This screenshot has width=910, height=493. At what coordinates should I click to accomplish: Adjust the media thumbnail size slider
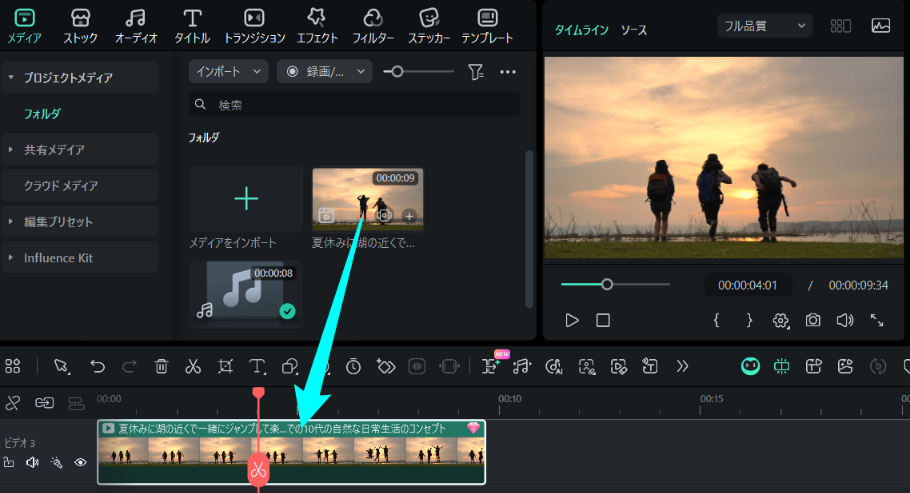[418, 71]
